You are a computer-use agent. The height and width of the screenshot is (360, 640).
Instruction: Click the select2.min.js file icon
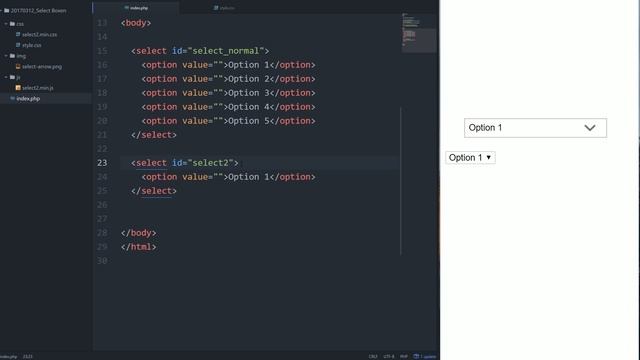[18, 88]
